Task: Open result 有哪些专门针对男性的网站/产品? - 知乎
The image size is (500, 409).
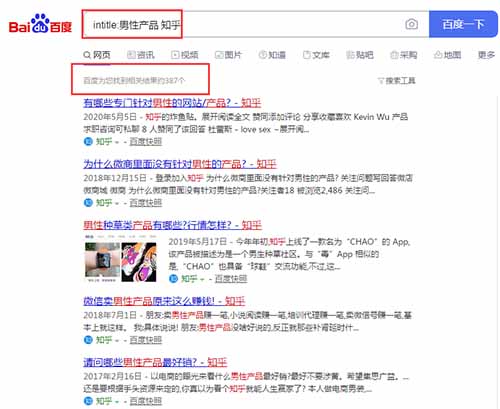Action: point(172,103)
